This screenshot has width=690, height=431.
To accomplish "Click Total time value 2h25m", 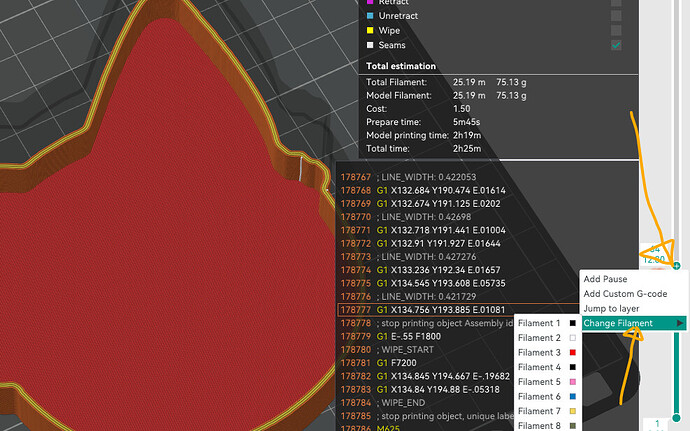I will pyautogui.click(x=467, y=148).
